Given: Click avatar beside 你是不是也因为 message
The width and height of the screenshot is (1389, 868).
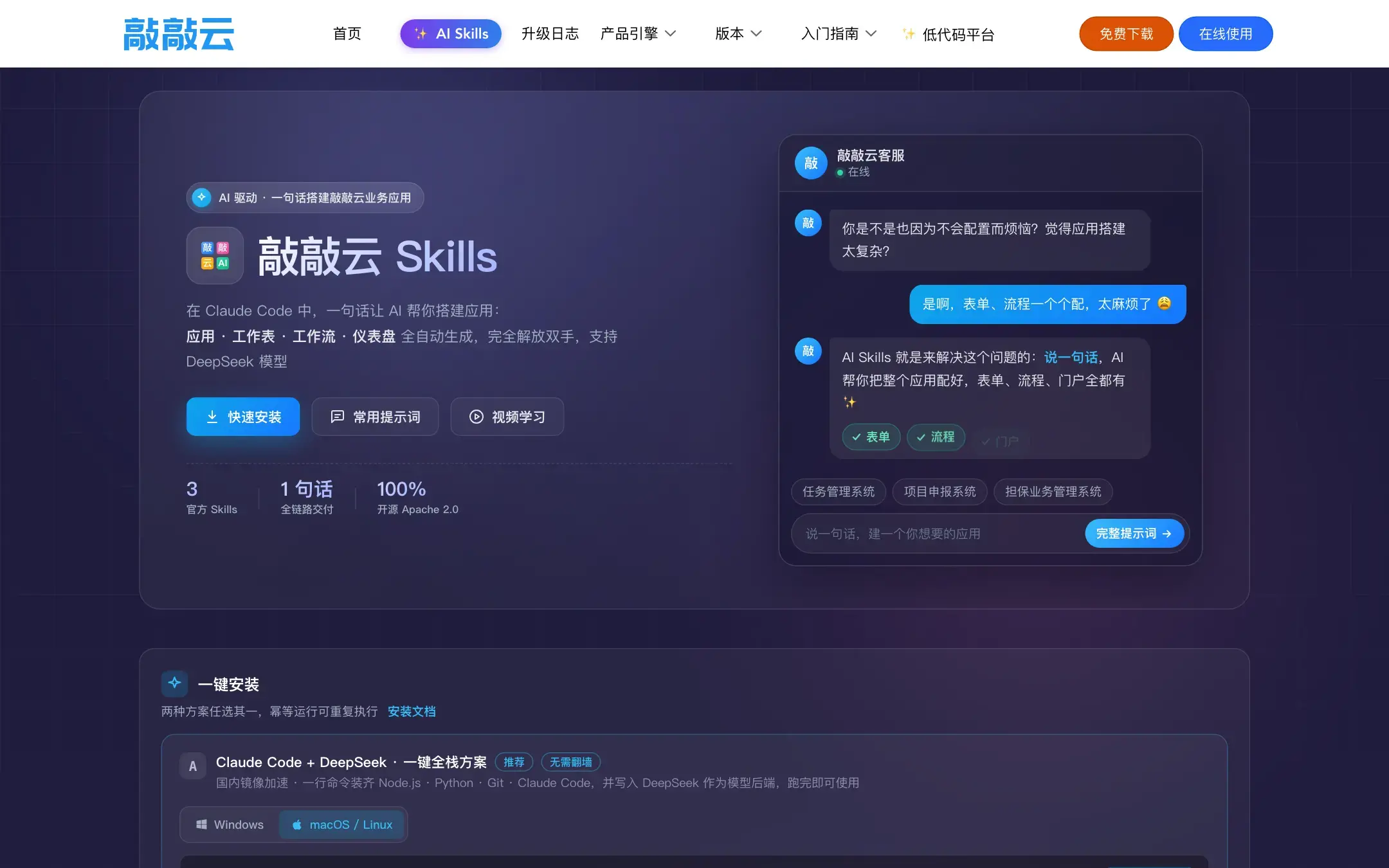Looking at the screenshot, I should (x=808, y=223).
